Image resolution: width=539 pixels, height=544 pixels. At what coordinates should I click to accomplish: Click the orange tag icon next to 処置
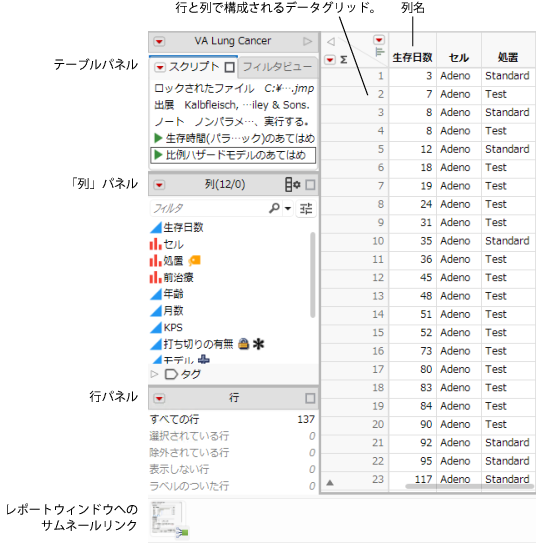195,261
